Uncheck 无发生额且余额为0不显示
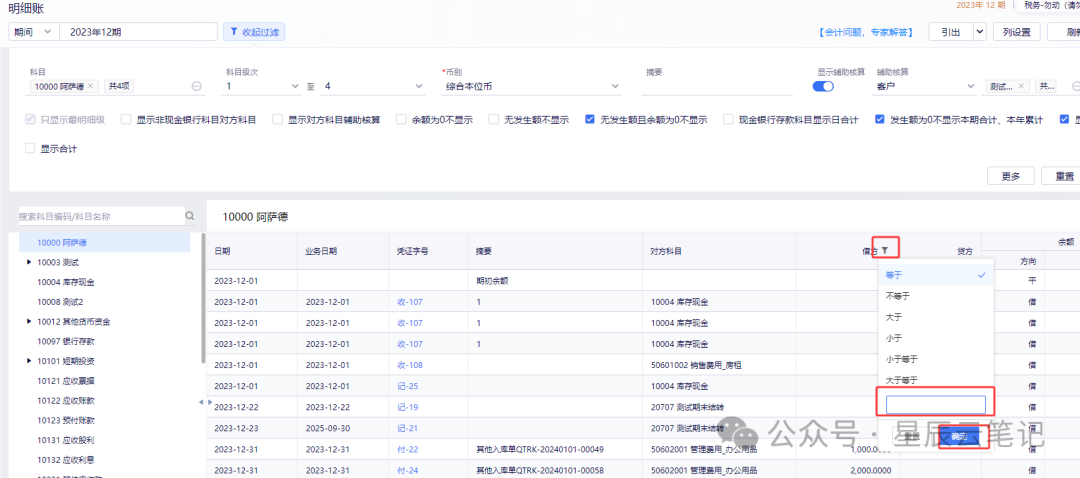Screen dimensions: 1080x478 coord(590,119)
